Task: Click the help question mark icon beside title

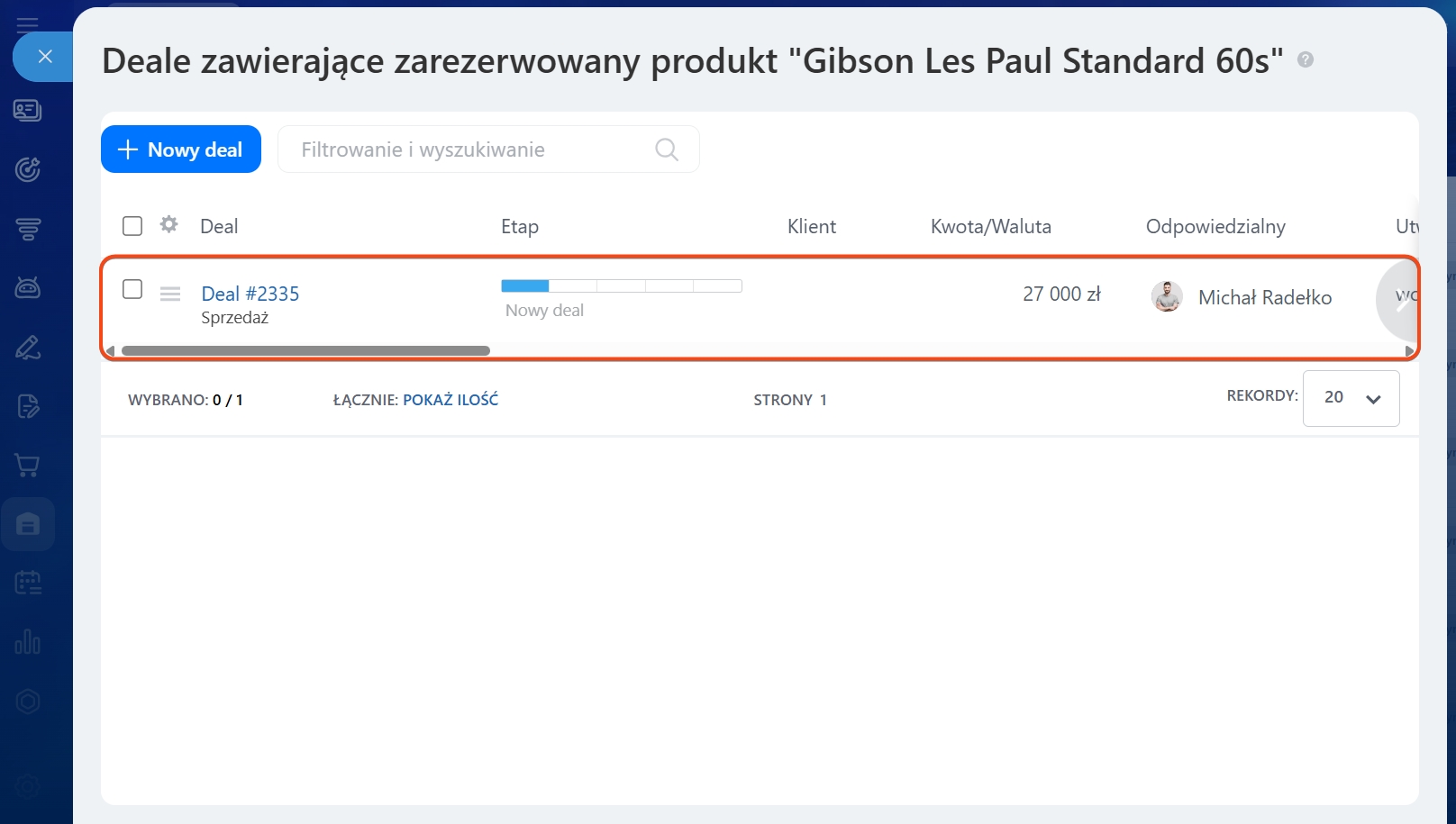Action: 1305,59
